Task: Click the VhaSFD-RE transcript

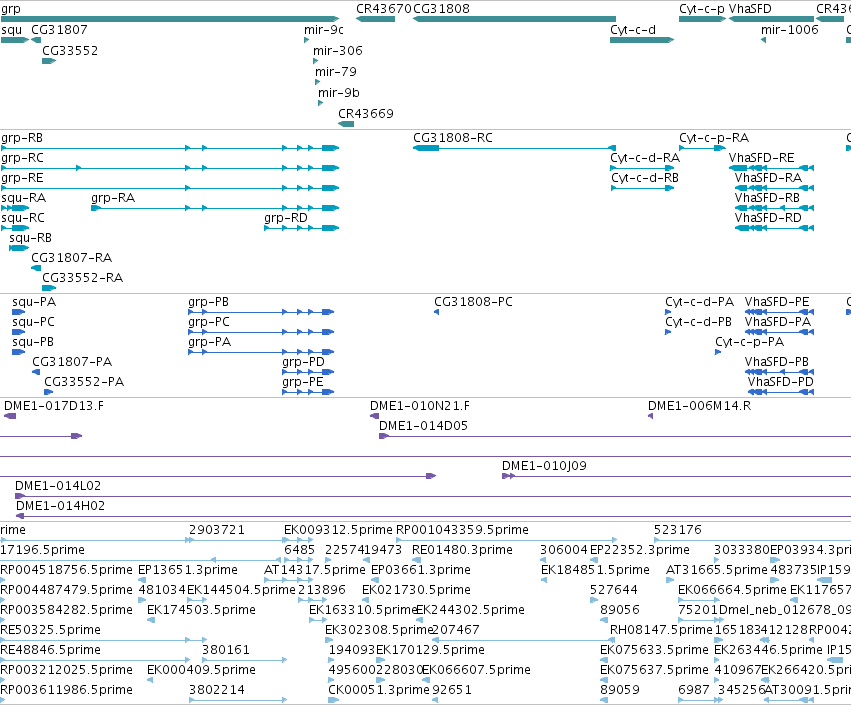Action: [771, 168]
